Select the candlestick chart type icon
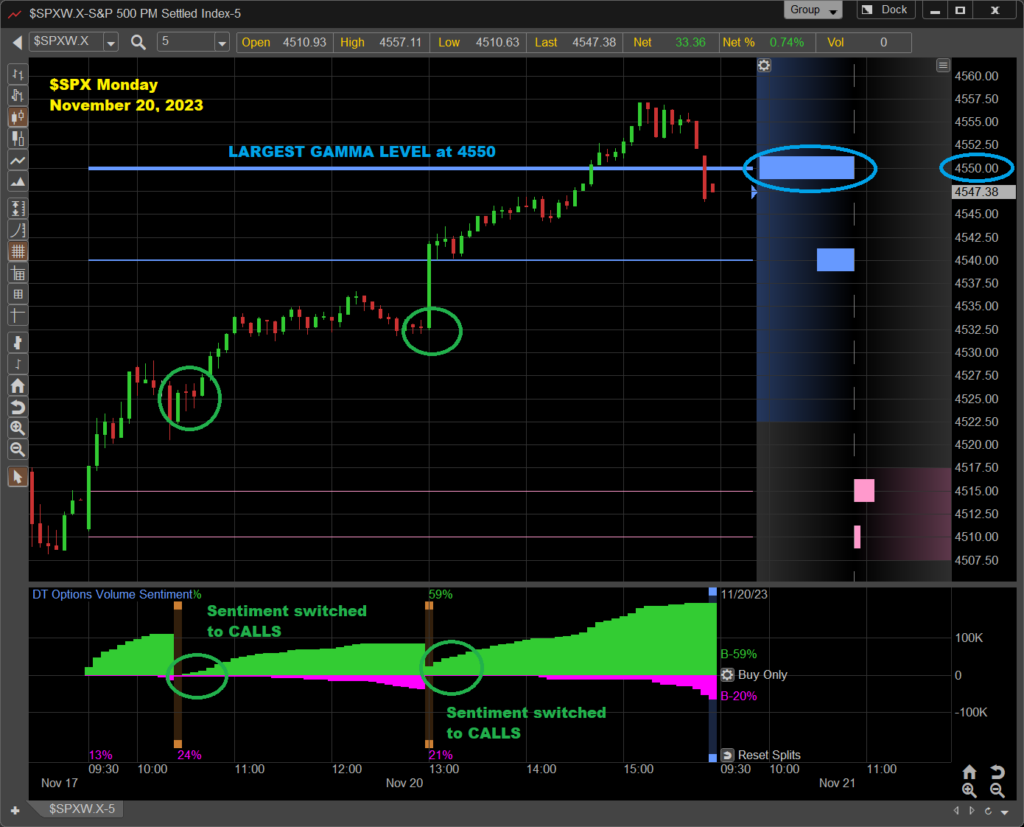The image size is (1024, 827). tap(17, 116)
